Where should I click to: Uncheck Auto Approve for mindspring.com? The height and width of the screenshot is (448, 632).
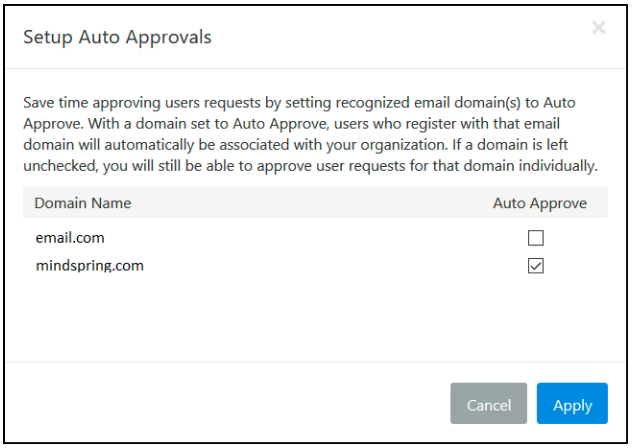tap(536, 266)
